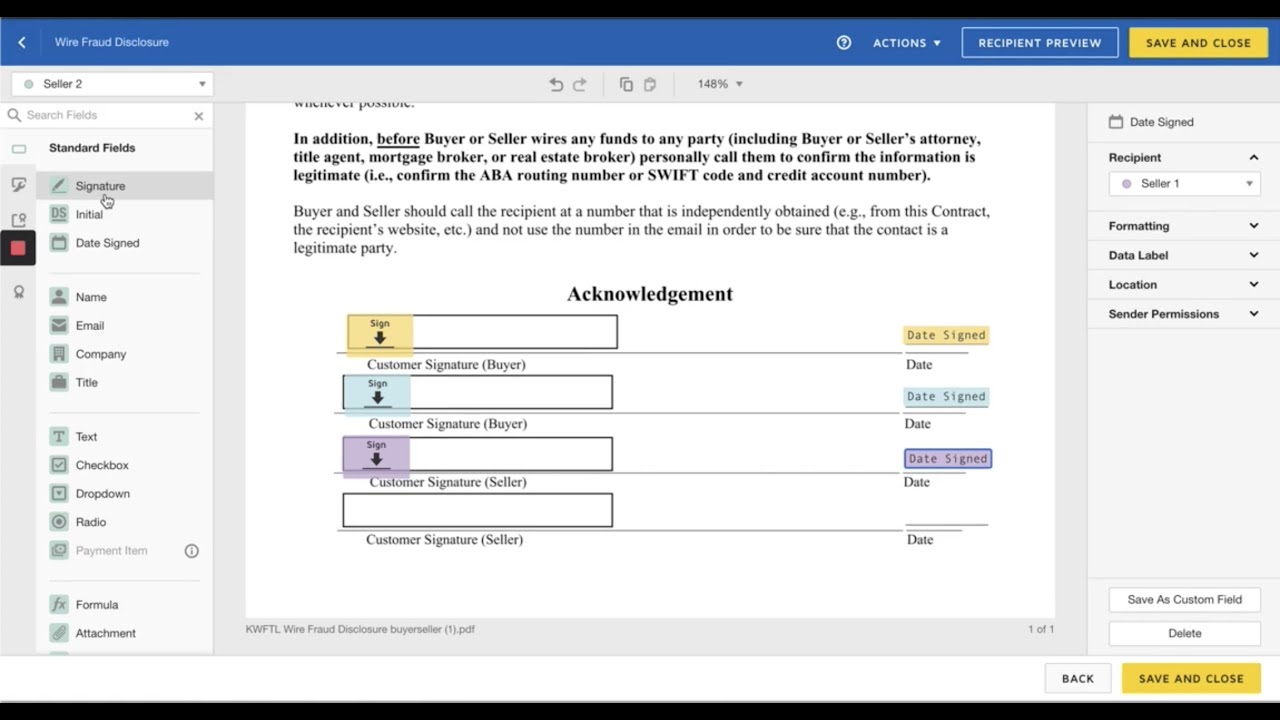
Task: Collapse the Recipient section
Action: click(1253, 157)
